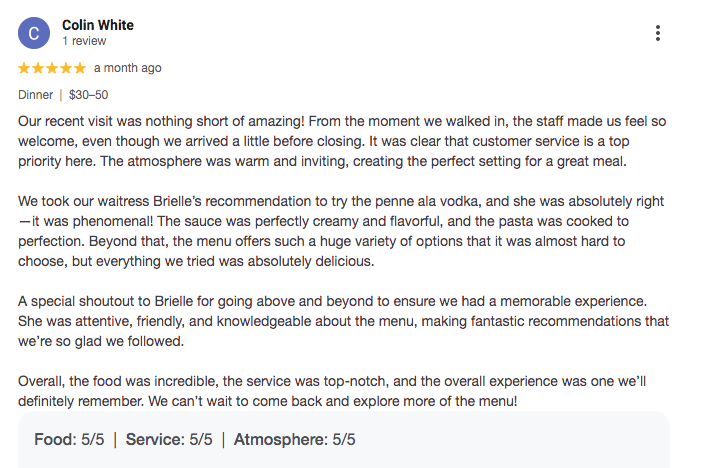Click the Service: 5/5 rating
Image resolution: width=709 pixels, height=468 pixels.
(x=169, y=440)
